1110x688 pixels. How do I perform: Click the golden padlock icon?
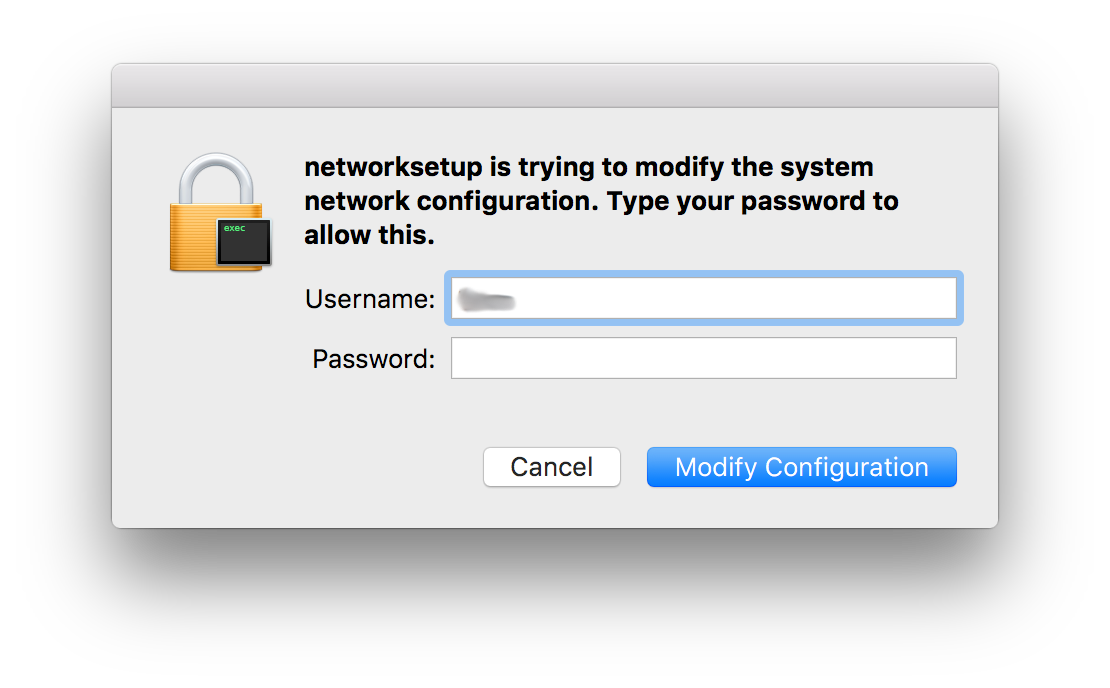pyautogui.click(x=220, y=212)
